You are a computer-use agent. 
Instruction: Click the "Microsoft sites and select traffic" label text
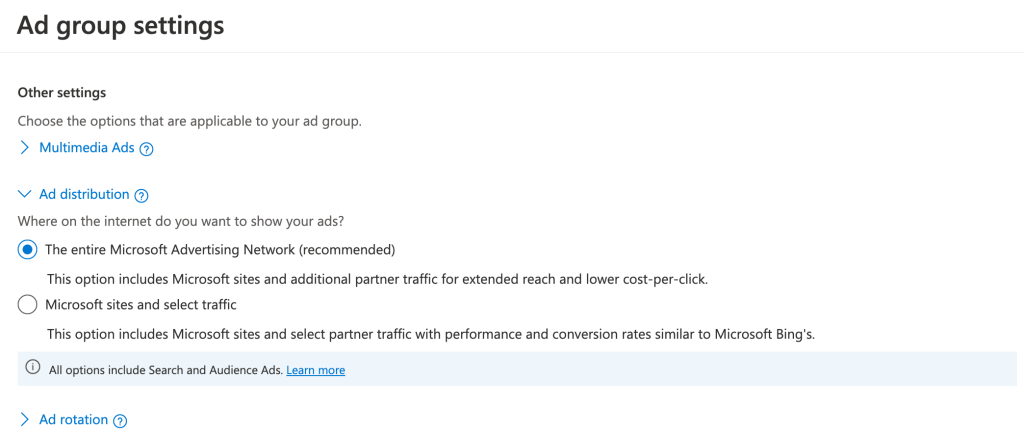click(141, 304)
